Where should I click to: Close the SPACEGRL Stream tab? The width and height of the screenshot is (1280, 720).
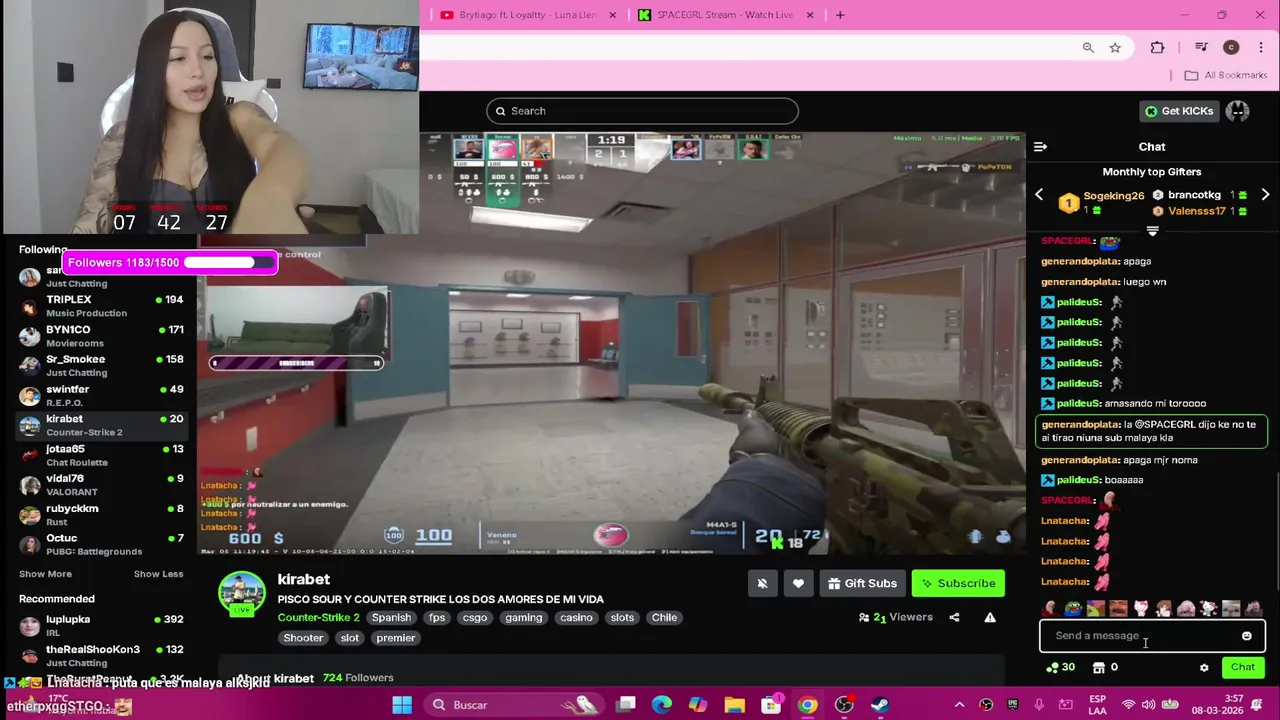pyautogui.click(x=810, y=15)
